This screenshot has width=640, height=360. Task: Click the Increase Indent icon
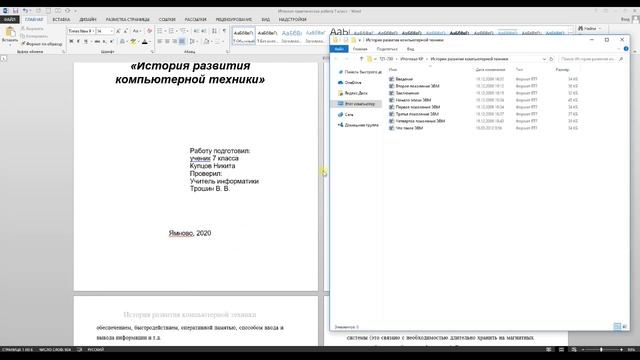point(204,31)
